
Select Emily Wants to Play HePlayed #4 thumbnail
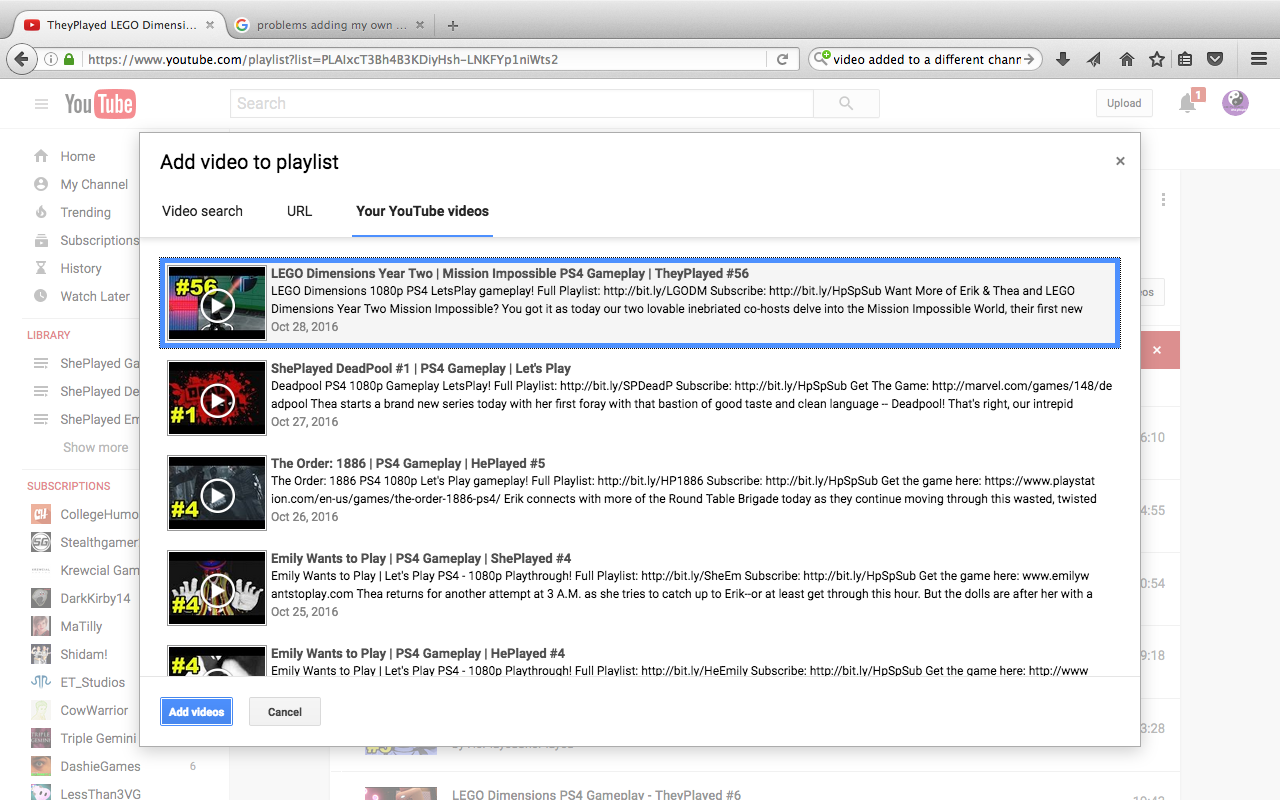(217, 660)
